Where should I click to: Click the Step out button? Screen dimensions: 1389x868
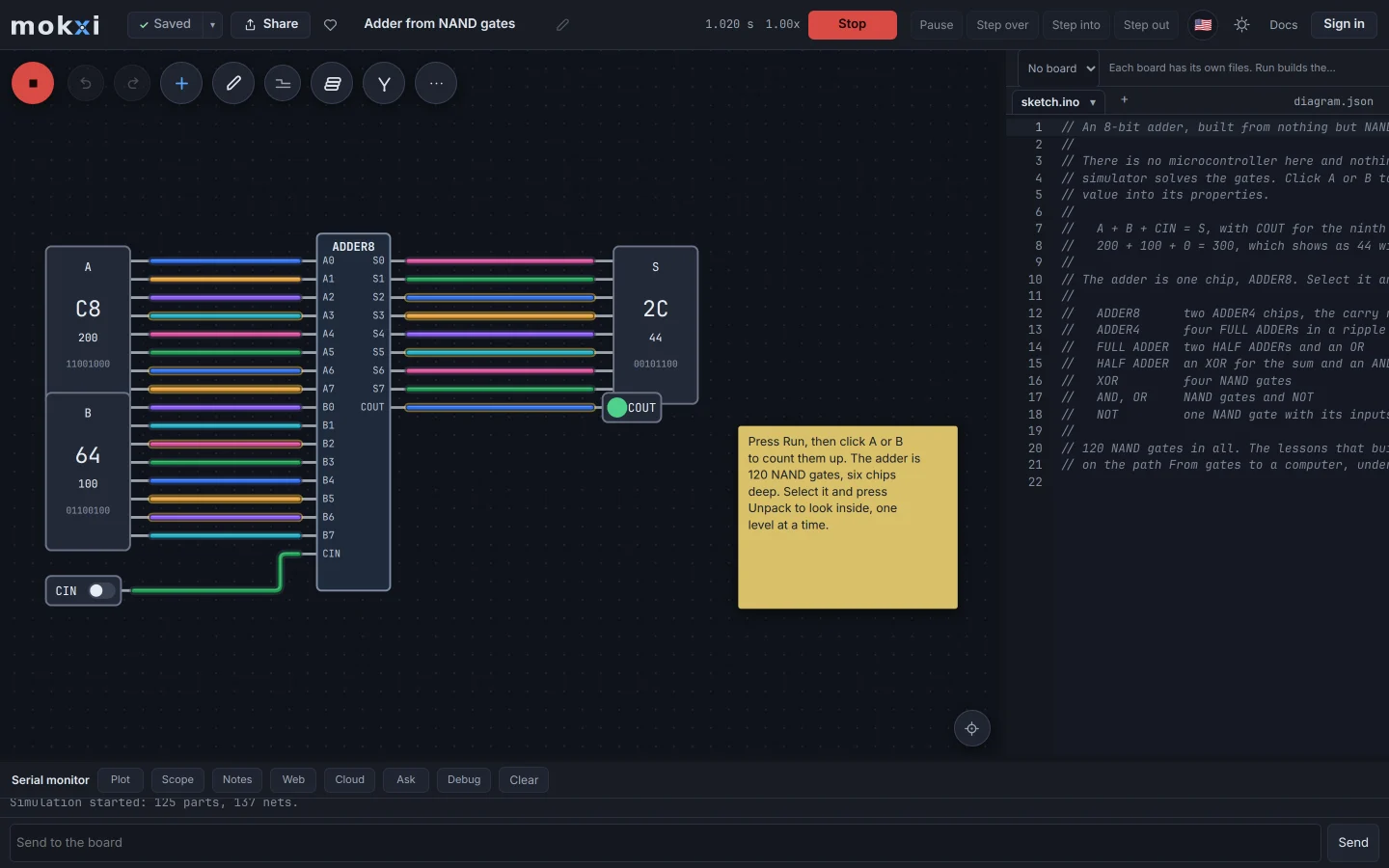pos(1146,25)
